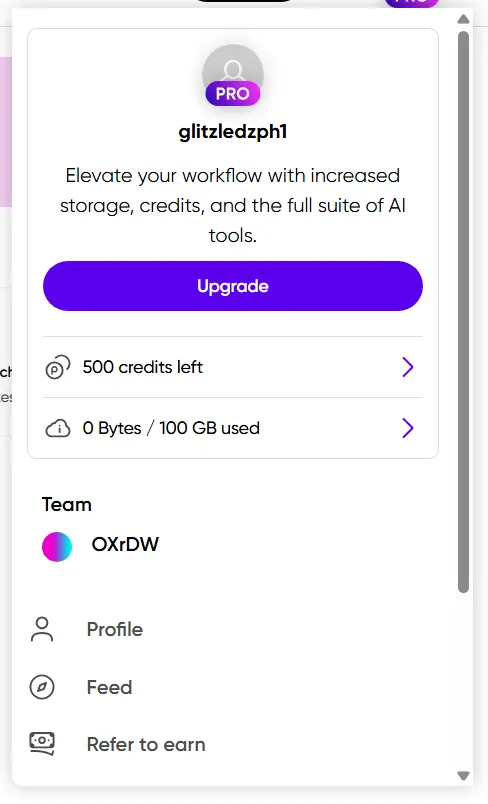Click the Refer to earn money icon

point(42,744)
